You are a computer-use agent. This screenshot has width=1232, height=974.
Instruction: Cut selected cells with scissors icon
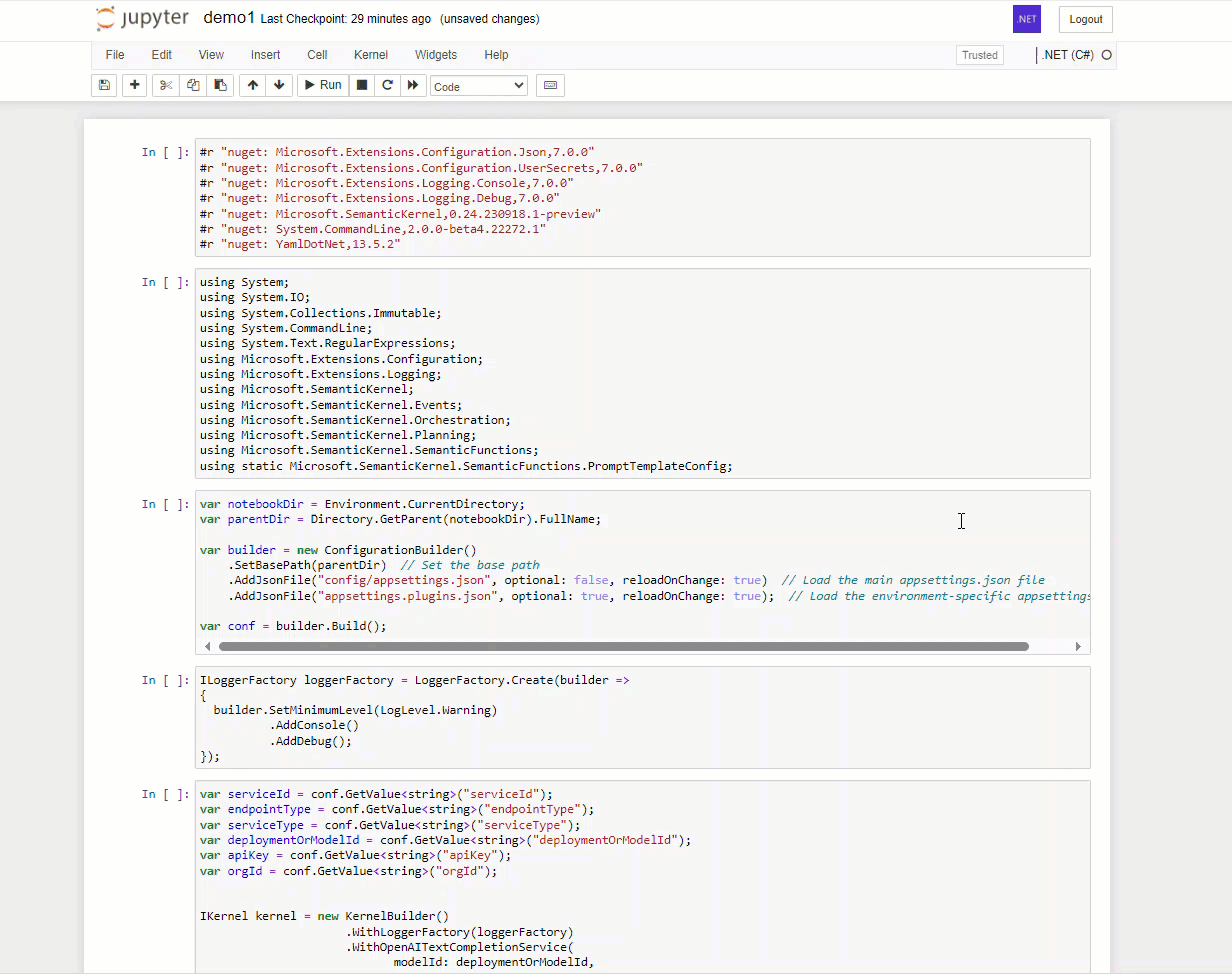[166, 85]
